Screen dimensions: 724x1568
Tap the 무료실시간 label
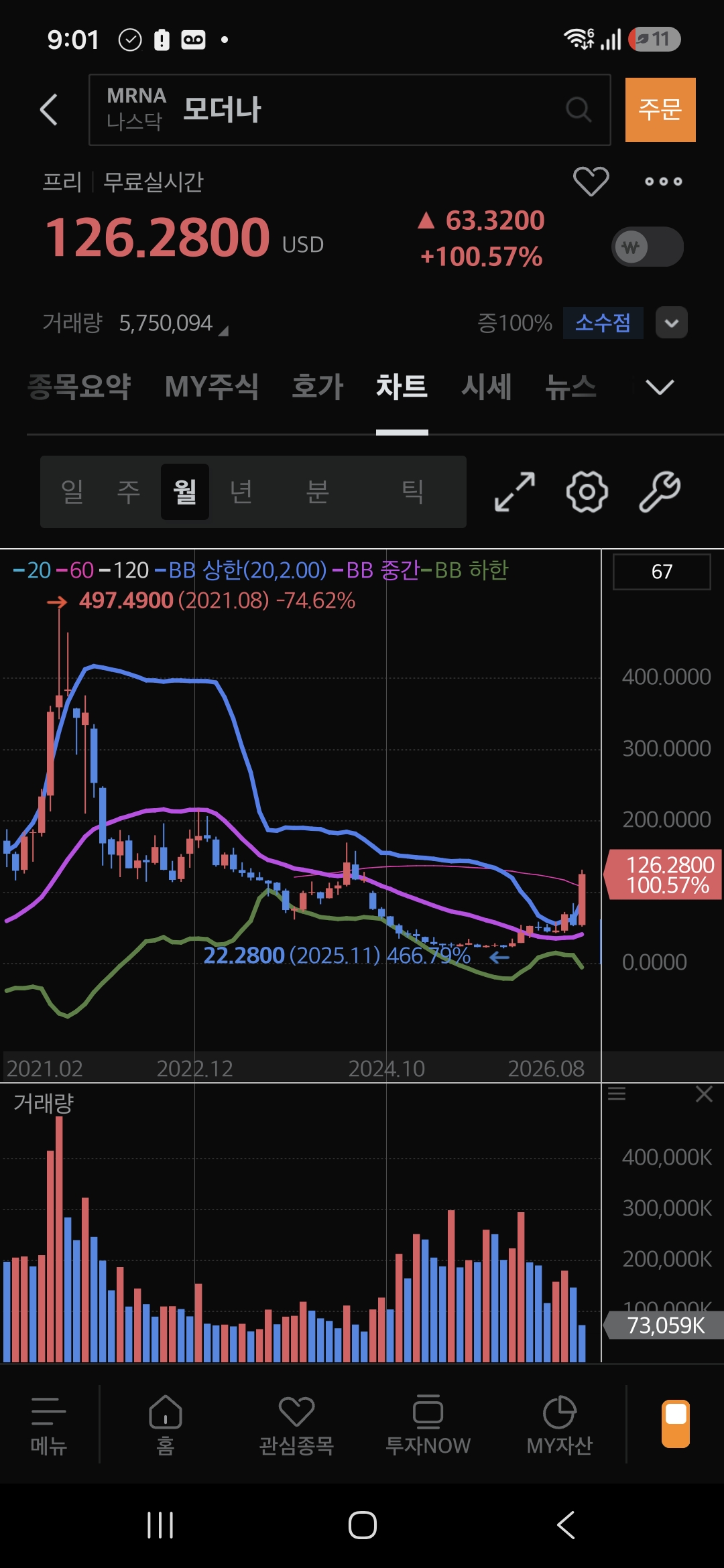pyautogui.click(x=154, y=182)
